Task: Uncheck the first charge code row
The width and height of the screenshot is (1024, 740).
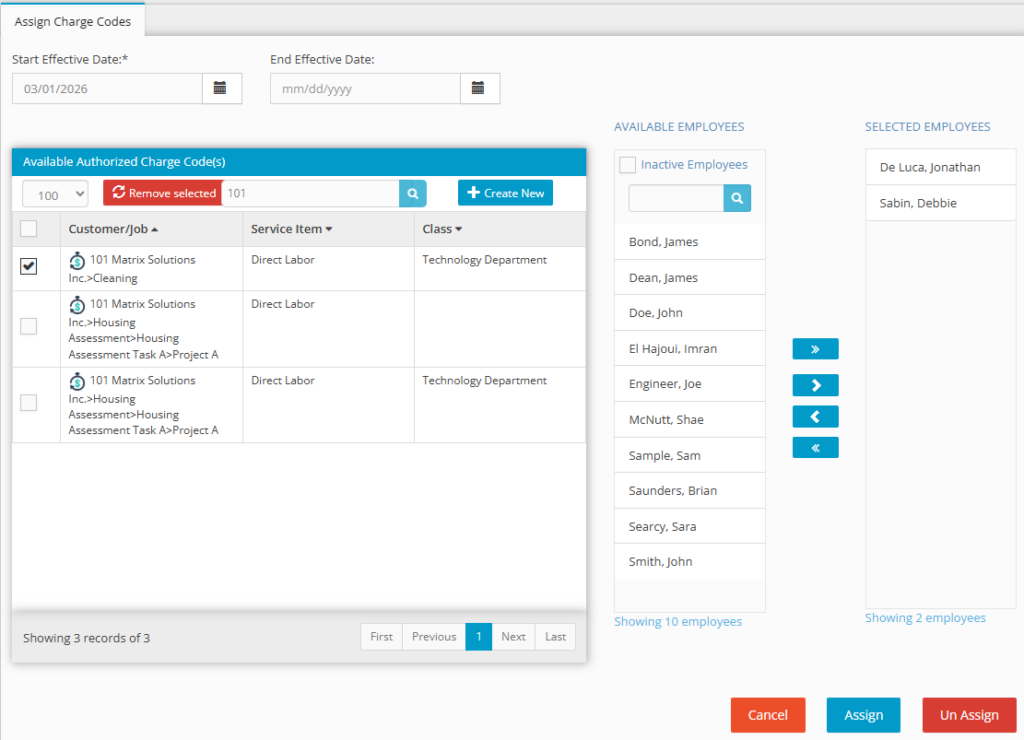Action: (28, 267)
